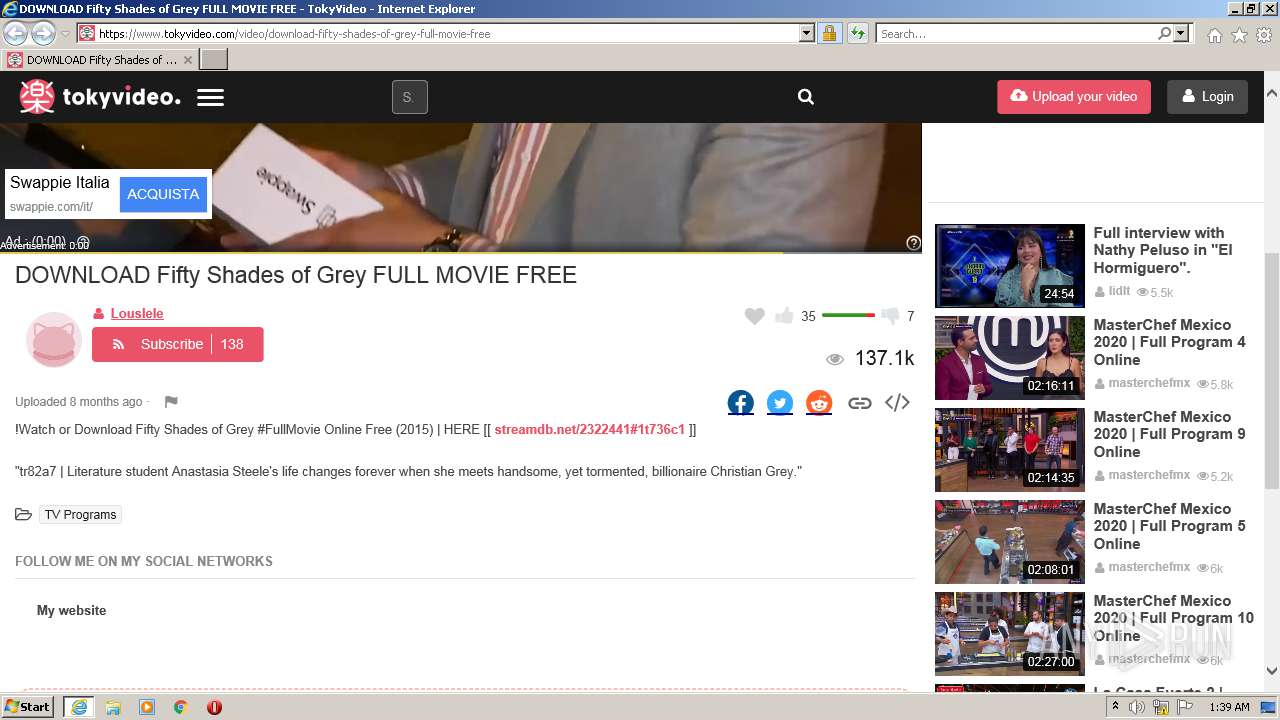Open Internet Explorer home page icon
The height and width of the screenshot is (720, 1280).
pyautogui.click(x=1214, y=35)
